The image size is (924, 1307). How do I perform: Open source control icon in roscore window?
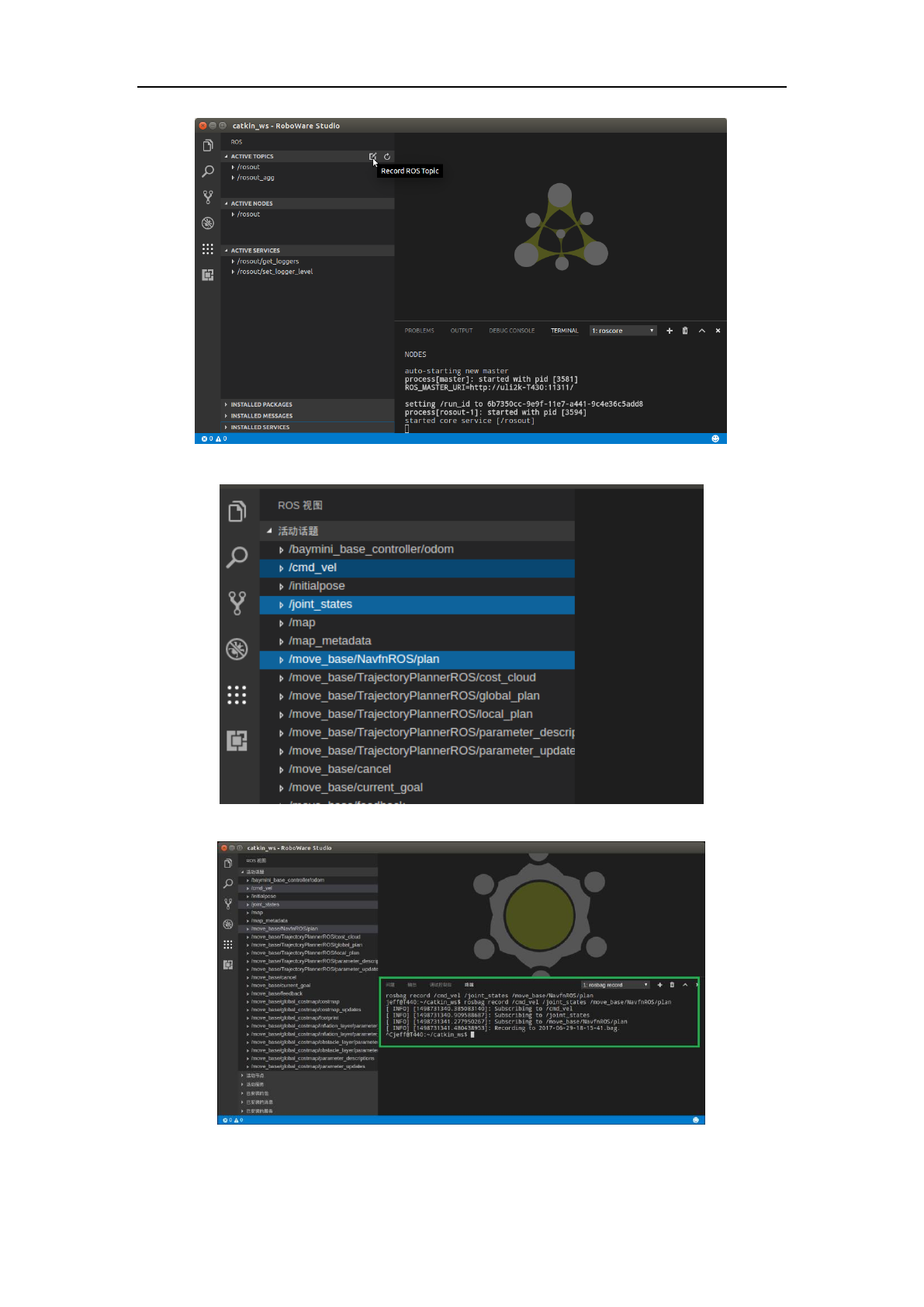208,197
